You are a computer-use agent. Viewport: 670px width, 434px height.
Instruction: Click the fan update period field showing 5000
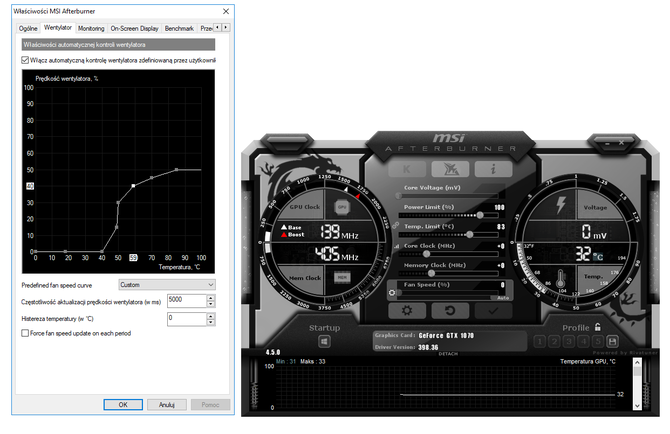pyautogui.click(x=187, y=301)
